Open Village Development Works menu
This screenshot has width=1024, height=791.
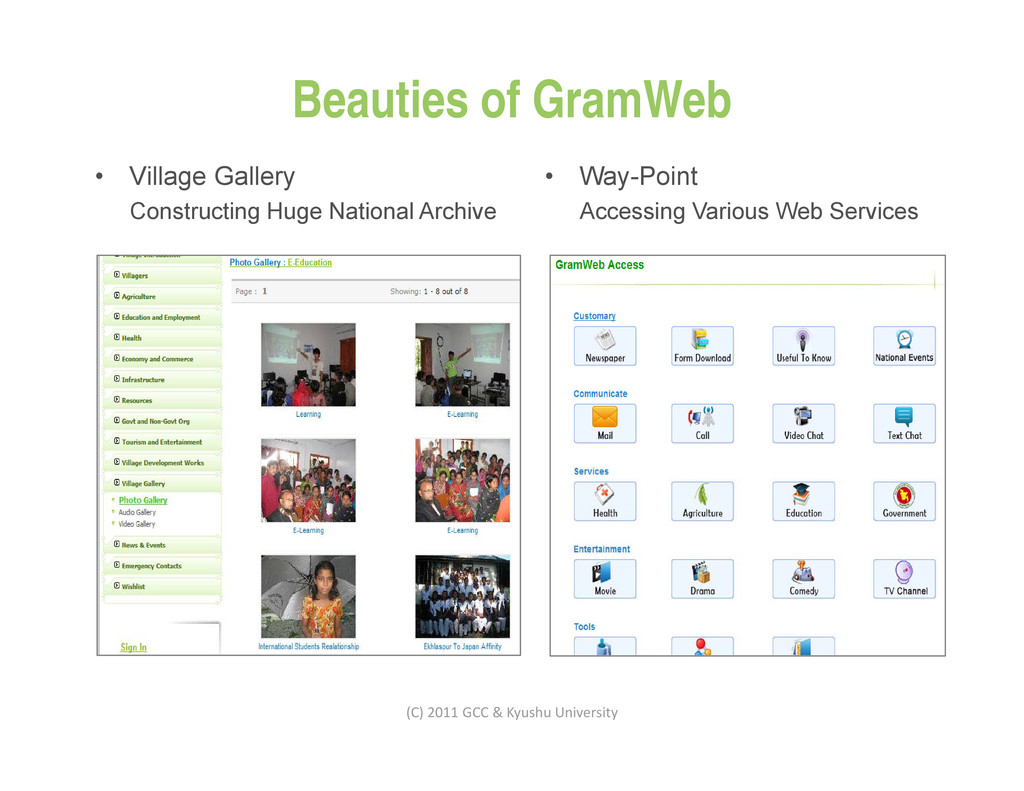pos(163,462)
